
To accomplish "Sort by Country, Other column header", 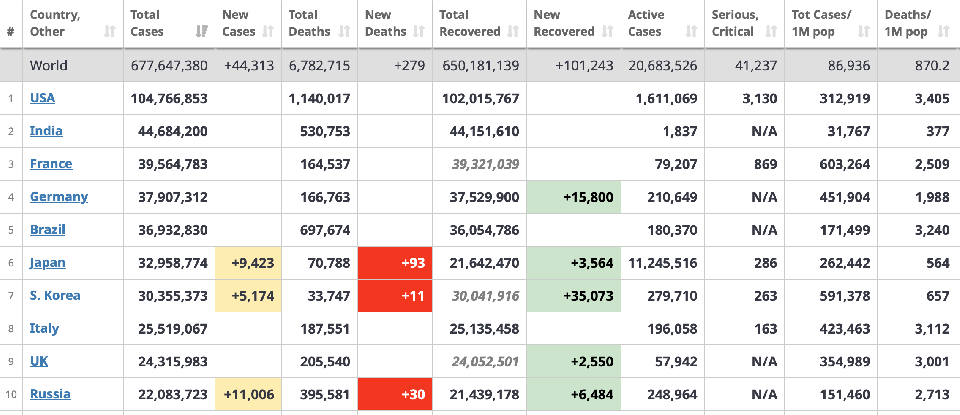I will tap(109, 32).
